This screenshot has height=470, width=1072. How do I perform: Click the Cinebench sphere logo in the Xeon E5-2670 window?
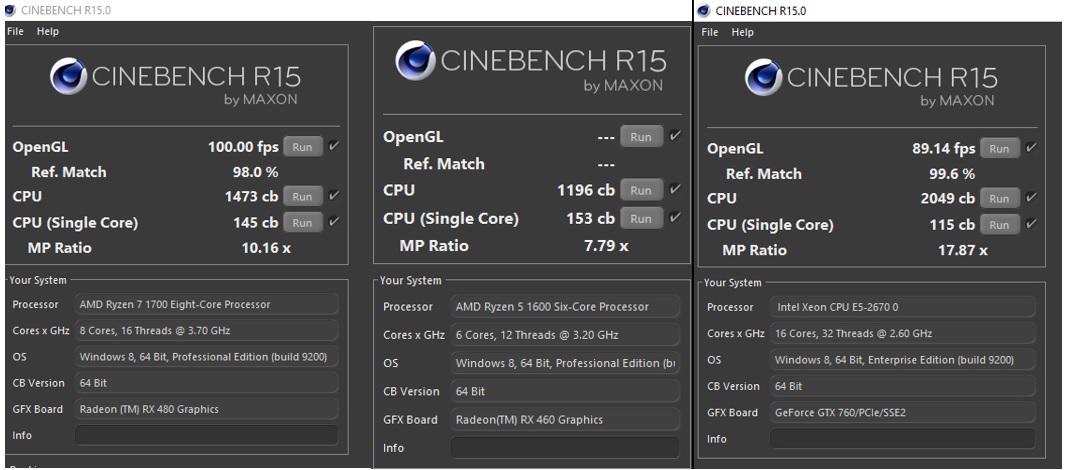point(764,77)
